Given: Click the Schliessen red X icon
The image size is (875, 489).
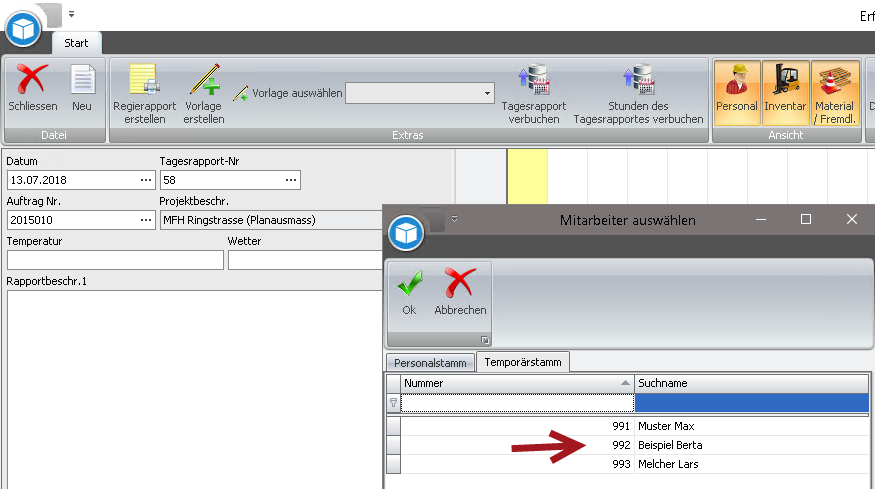Looking at the screenshot, I should (31, 79).
